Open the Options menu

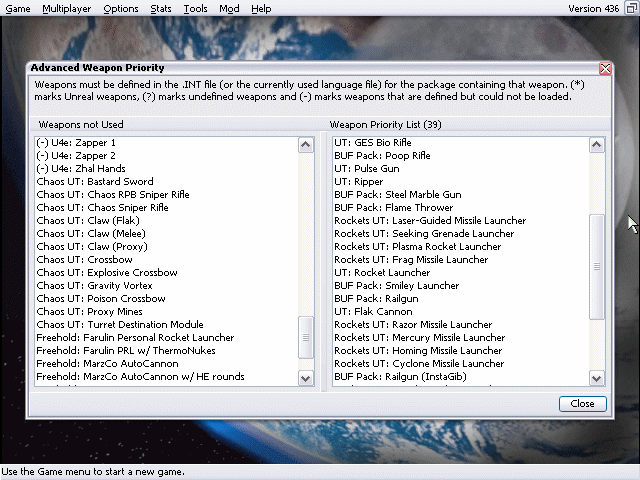point(121,9)
